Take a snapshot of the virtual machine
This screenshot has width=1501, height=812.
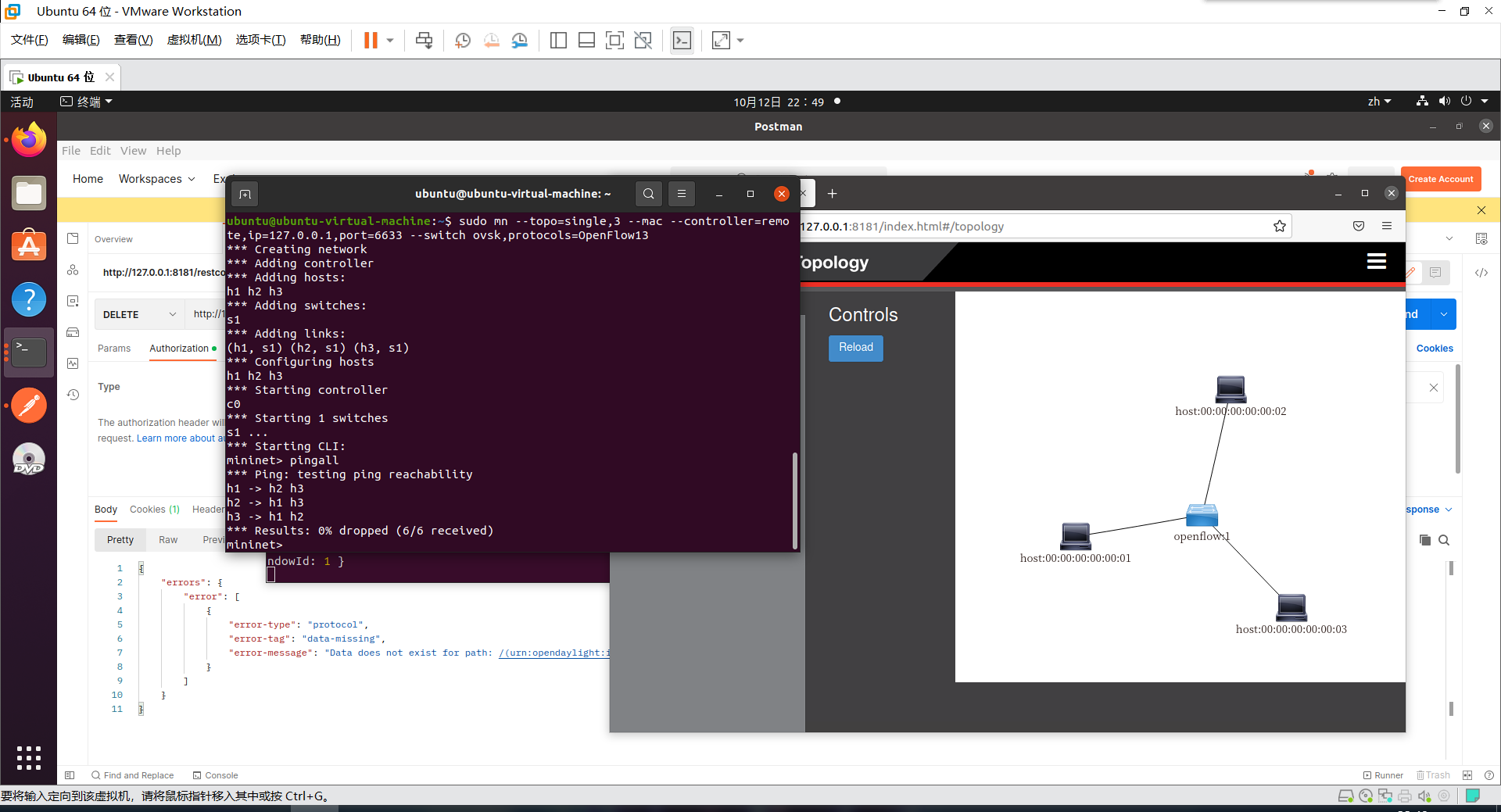(463, 41)
